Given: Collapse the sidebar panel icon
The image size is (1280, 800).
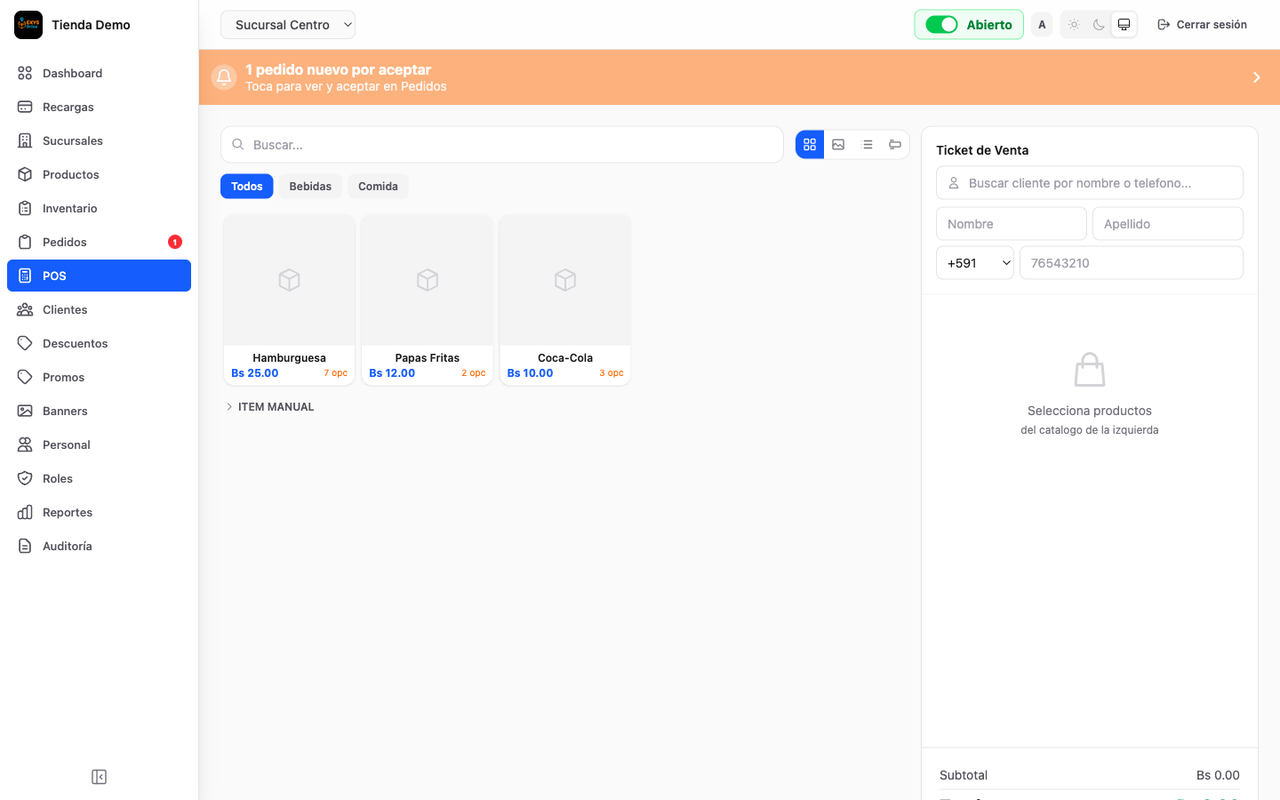Looking at the screenshot, I should [x=99, y=777].
